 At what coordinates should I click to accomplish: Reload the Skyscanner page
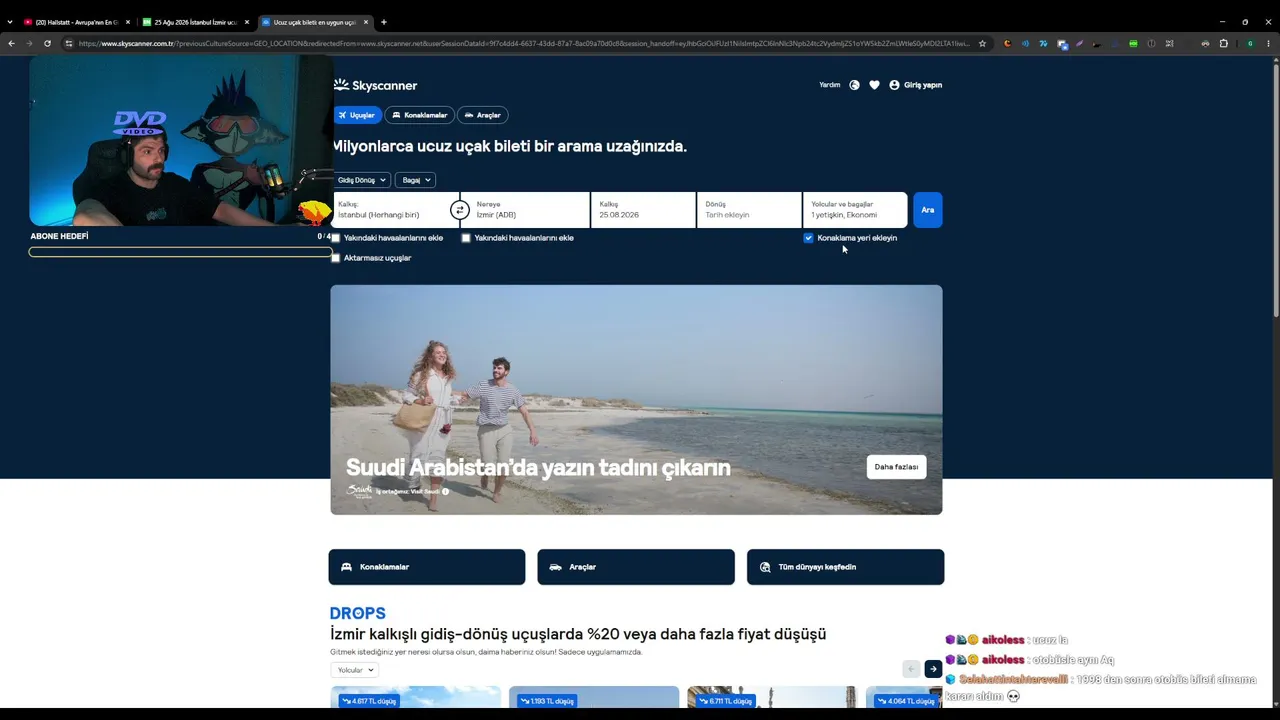[x=47, y=43]
